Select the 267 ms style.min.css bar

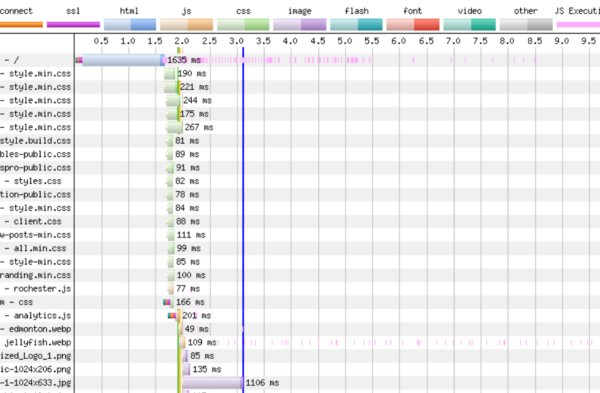coord(175,127)
